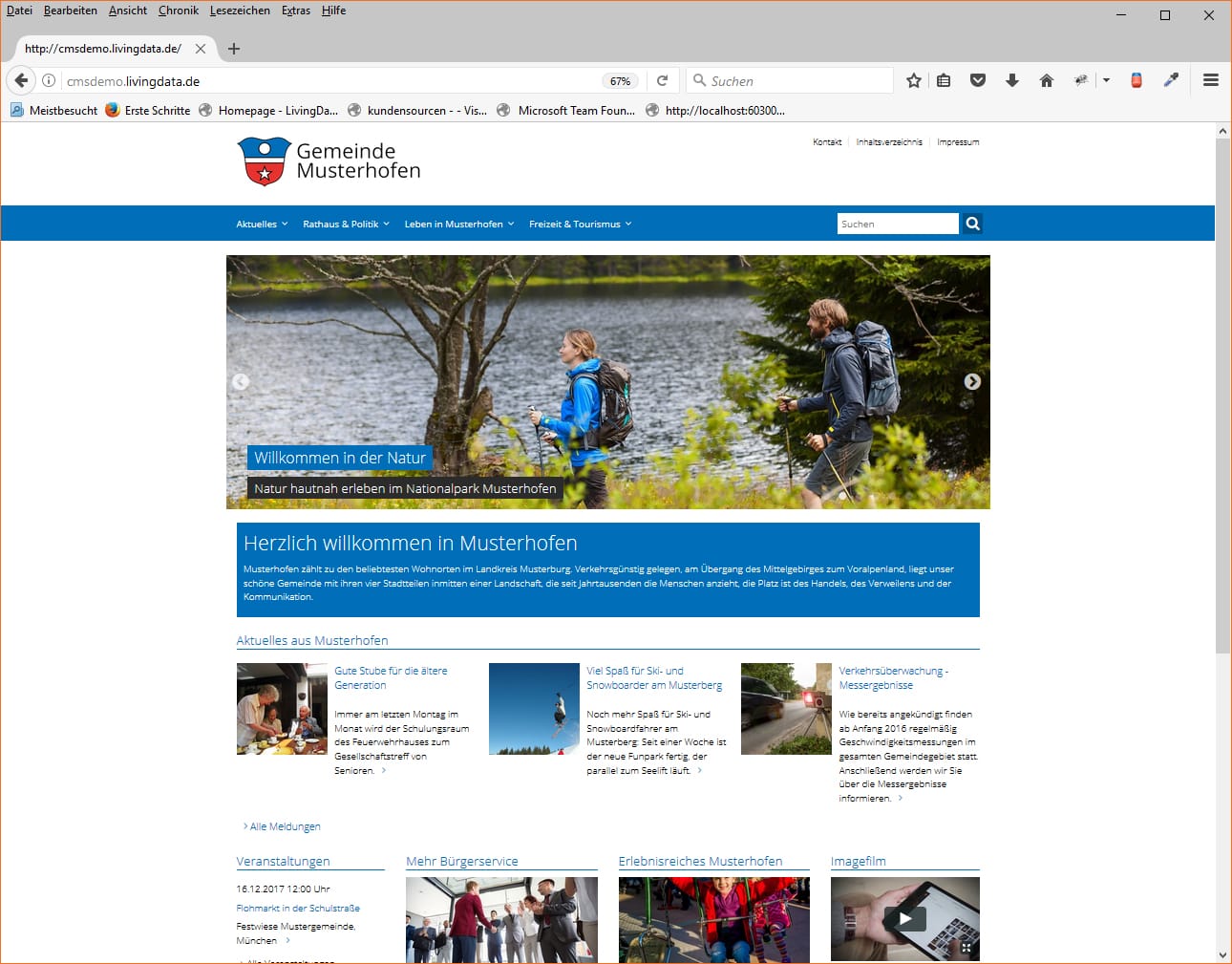Open Homepage - LivingData bookmark

[268, 110]
